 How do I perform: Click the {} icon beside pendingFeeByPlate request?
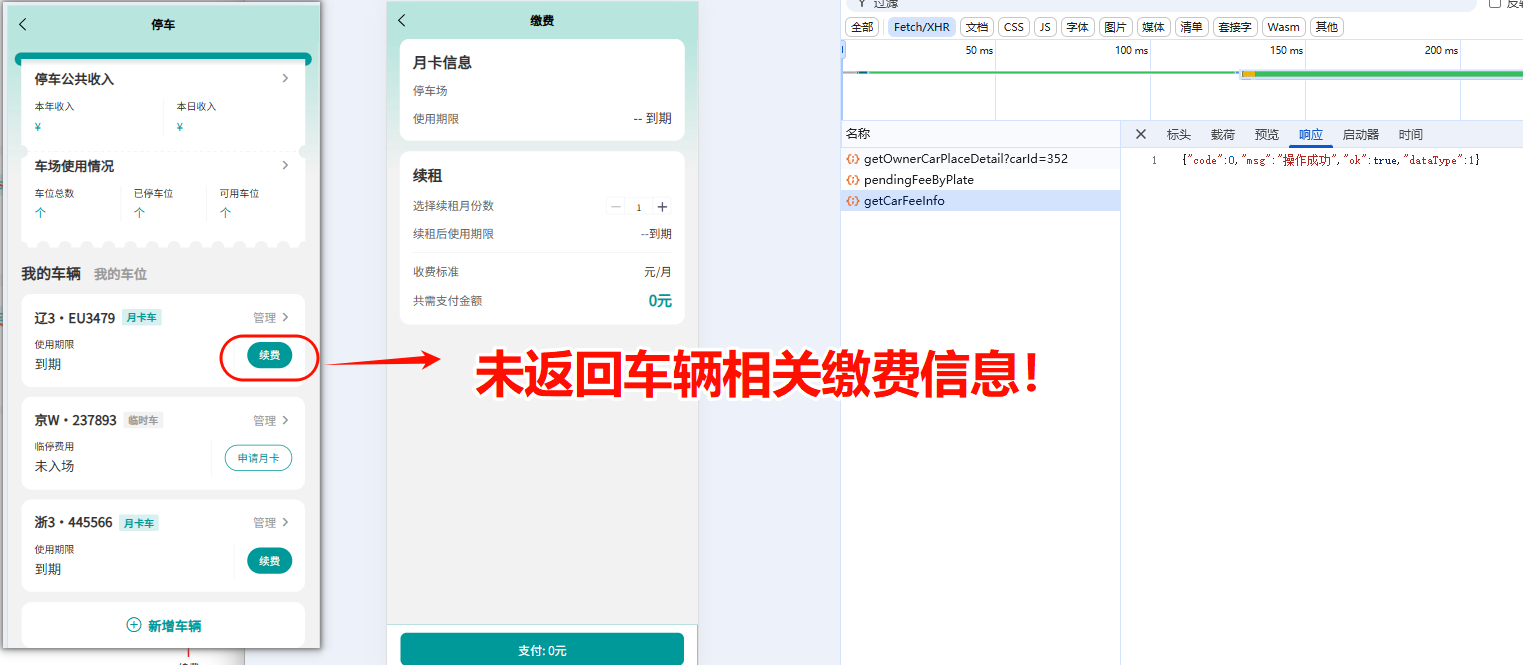[x=852, y=179]
